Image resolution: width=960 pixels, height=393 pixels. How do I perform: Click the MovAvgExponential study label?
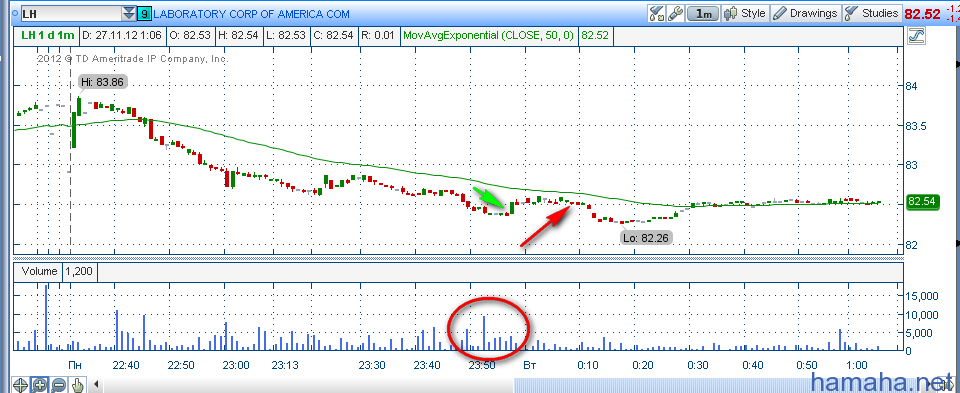[488, 36]
